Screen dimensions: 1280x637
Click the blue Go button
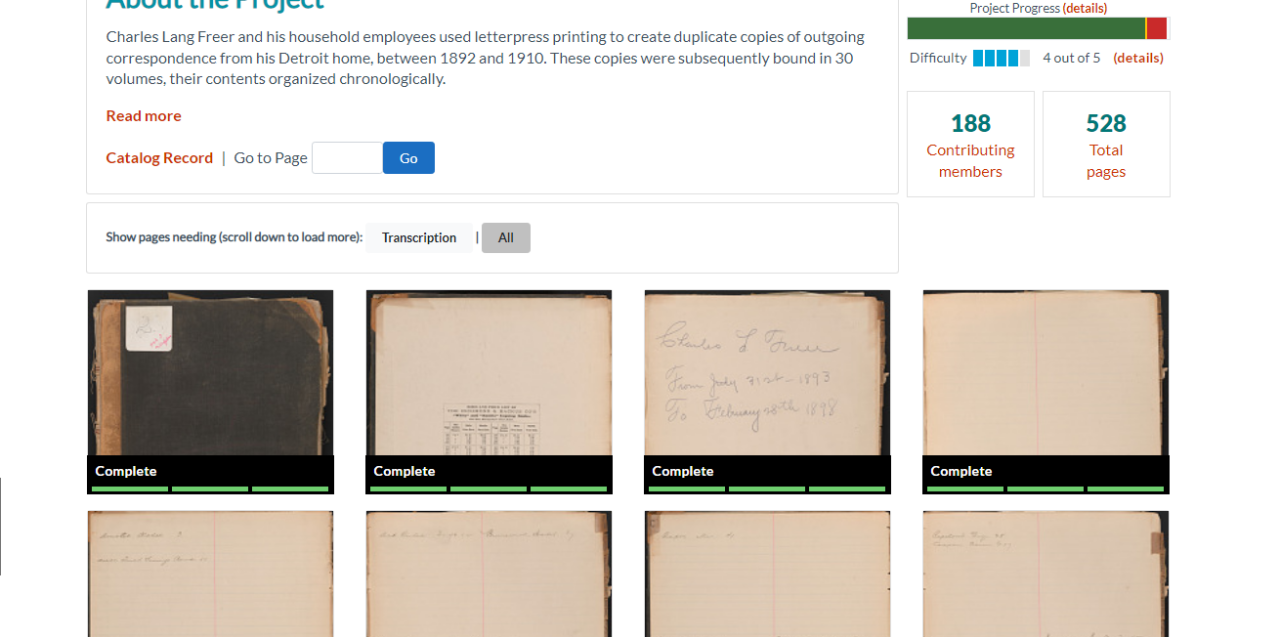point(408,158)
